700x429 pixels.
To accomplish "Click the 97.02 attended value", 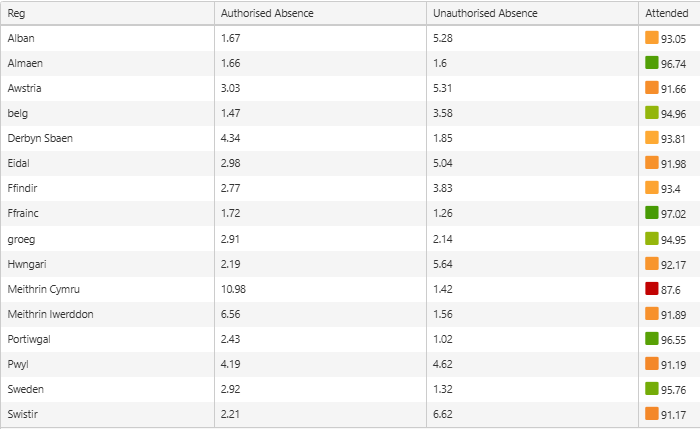I will pyautogui.click(x=674, y=214).
